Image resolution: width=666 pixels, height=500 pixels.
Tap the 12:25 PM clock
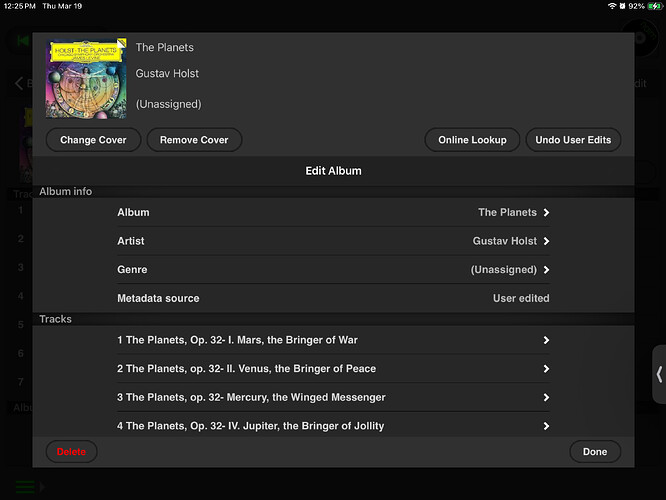(x=20, y=6)
